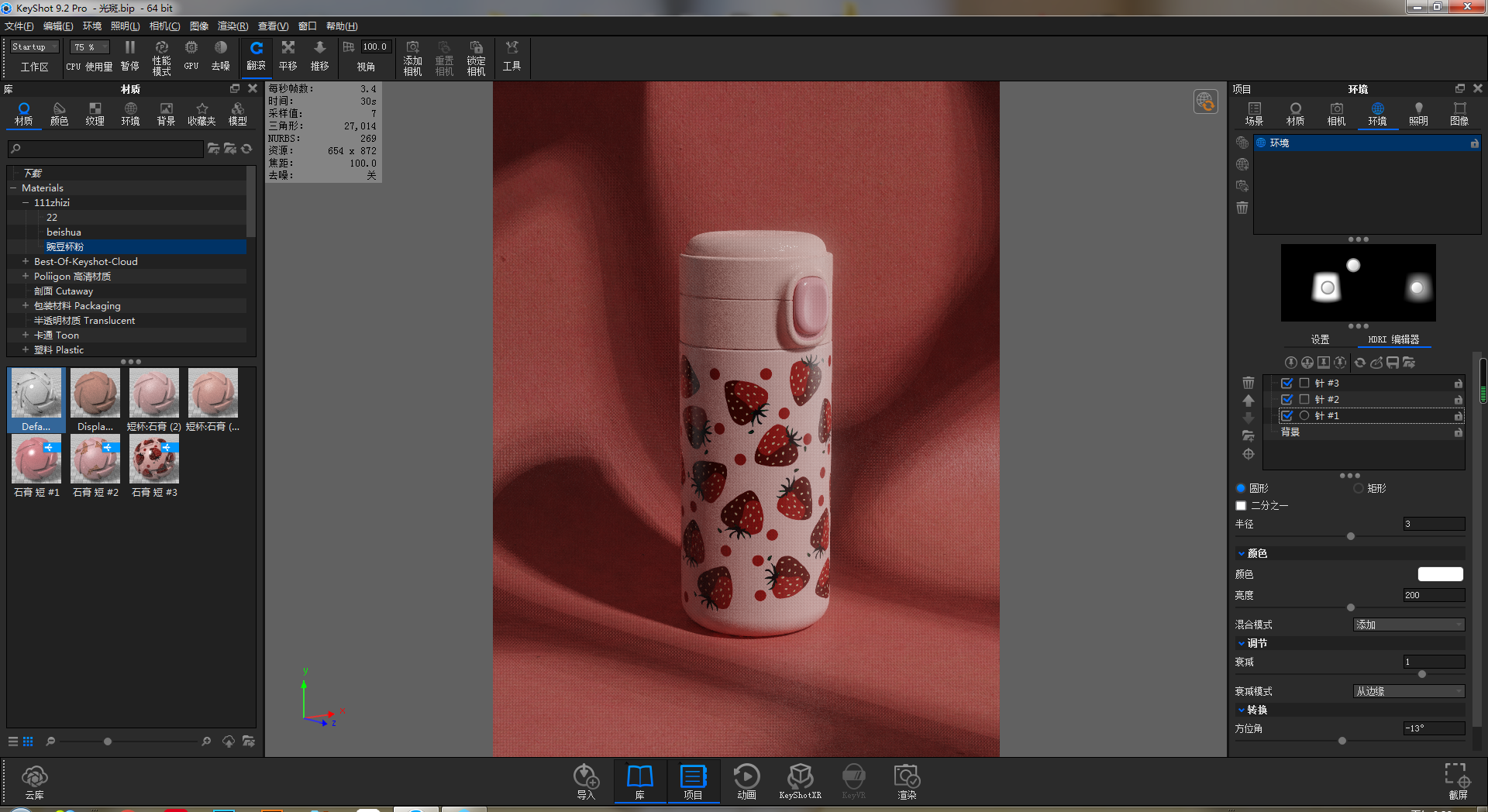Click the 动画 icon in the bottom bar
Viewport: 1488px width, 812px height.
746,780
